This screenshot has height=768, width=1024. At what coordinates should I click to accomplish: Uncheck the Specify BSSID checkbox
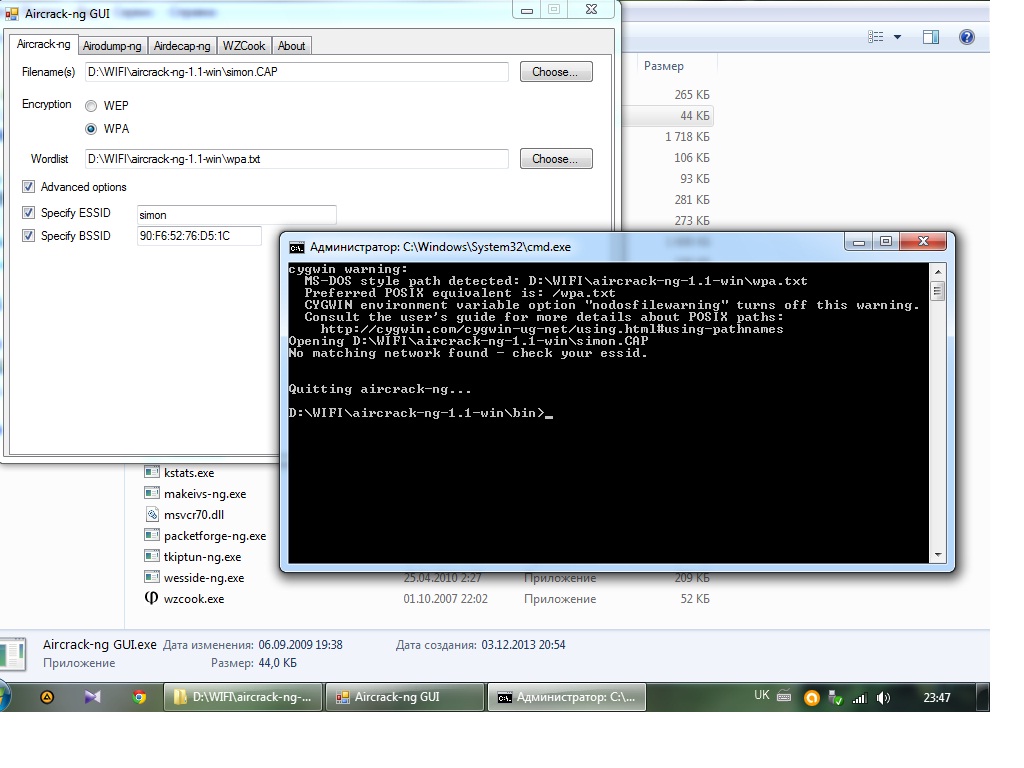pos(28,236)
